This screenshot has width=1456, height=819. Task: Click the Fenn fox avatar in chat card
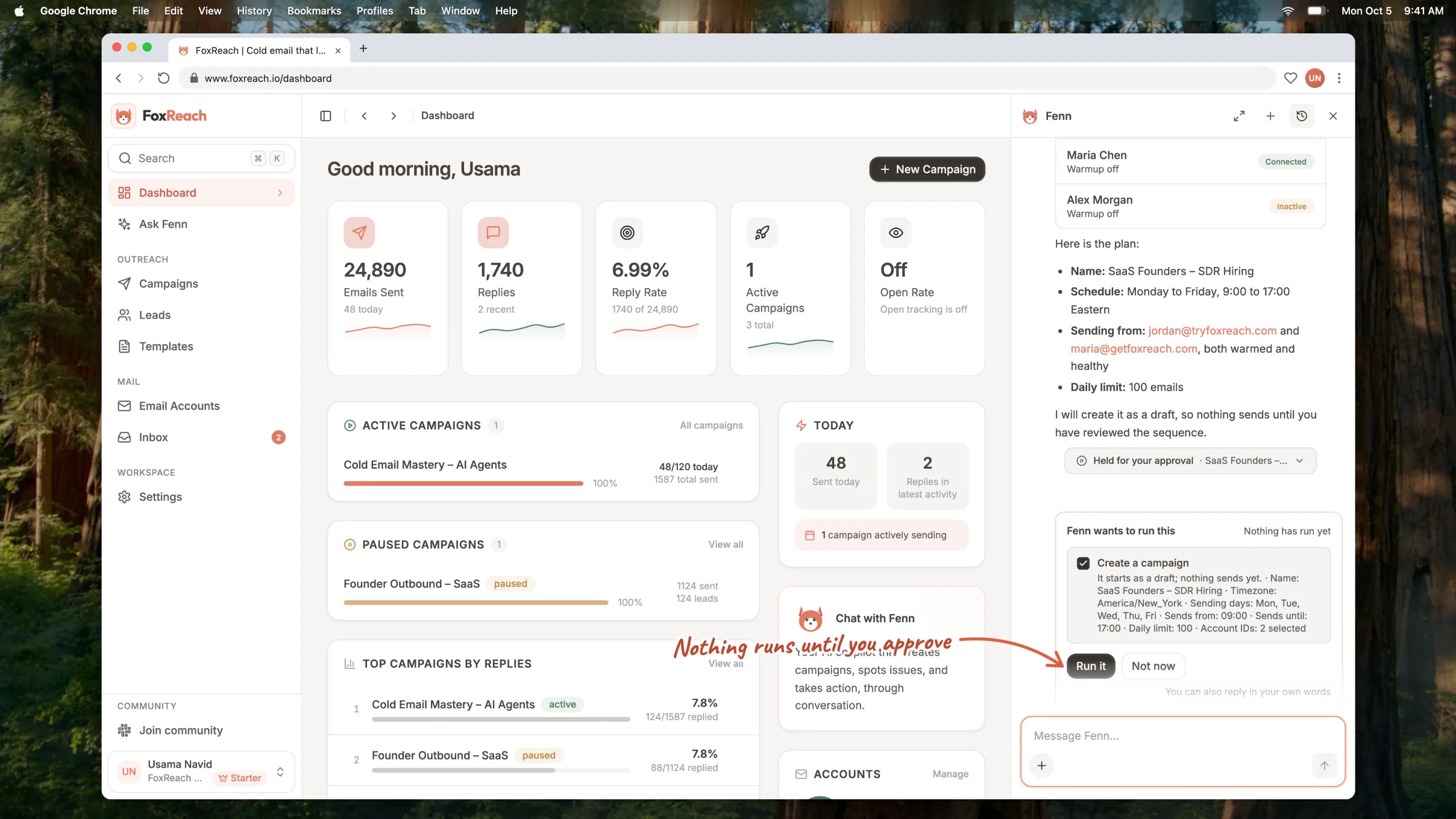click(810, 619)
